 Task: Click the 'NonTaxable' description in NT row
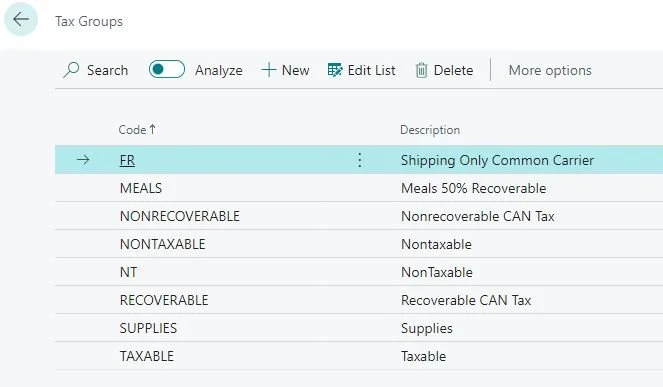pos(437,272)
